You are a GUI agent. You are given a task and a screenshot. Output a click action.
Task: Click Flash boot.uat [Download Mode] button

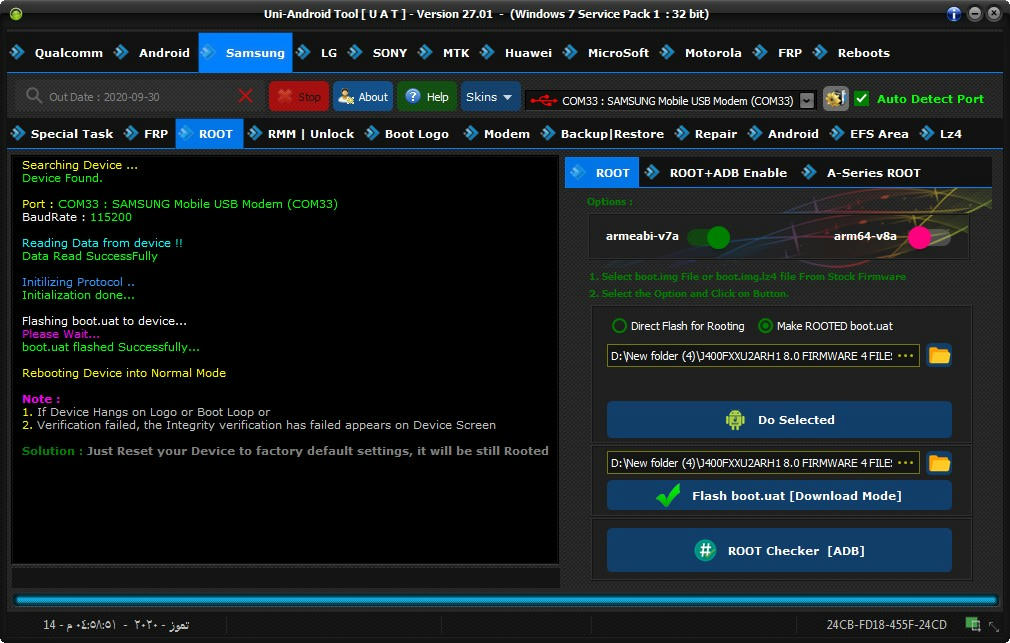[x=779, y=495]
